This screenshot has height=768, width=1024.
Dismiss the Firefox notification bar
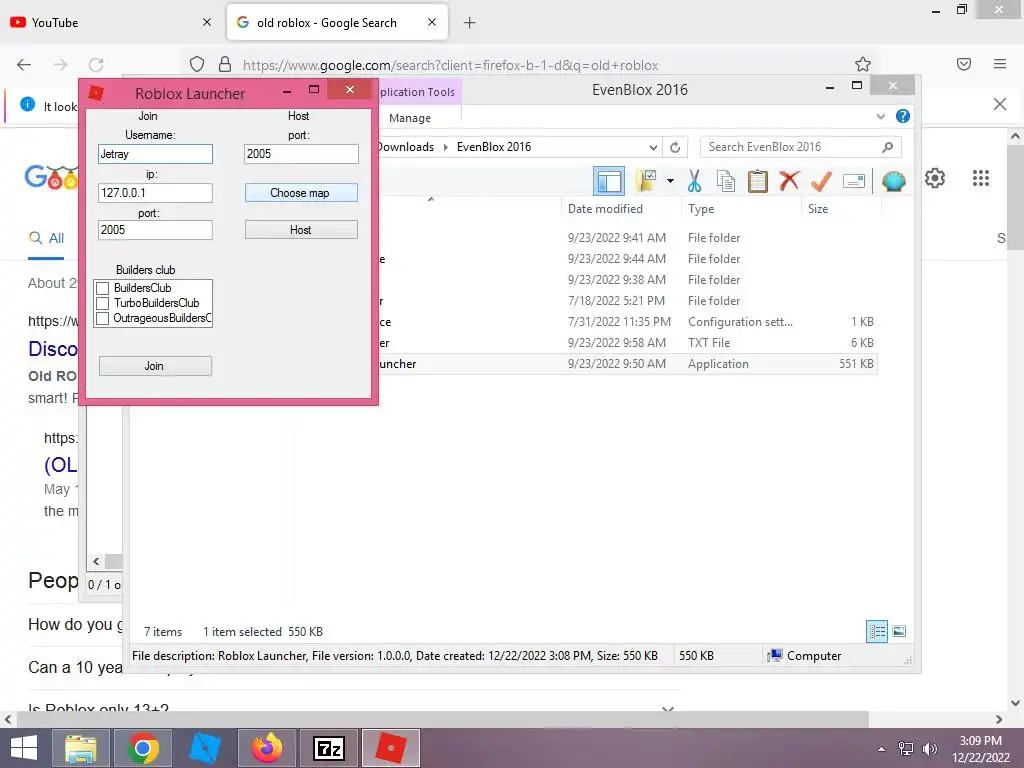tap(999, 104)
